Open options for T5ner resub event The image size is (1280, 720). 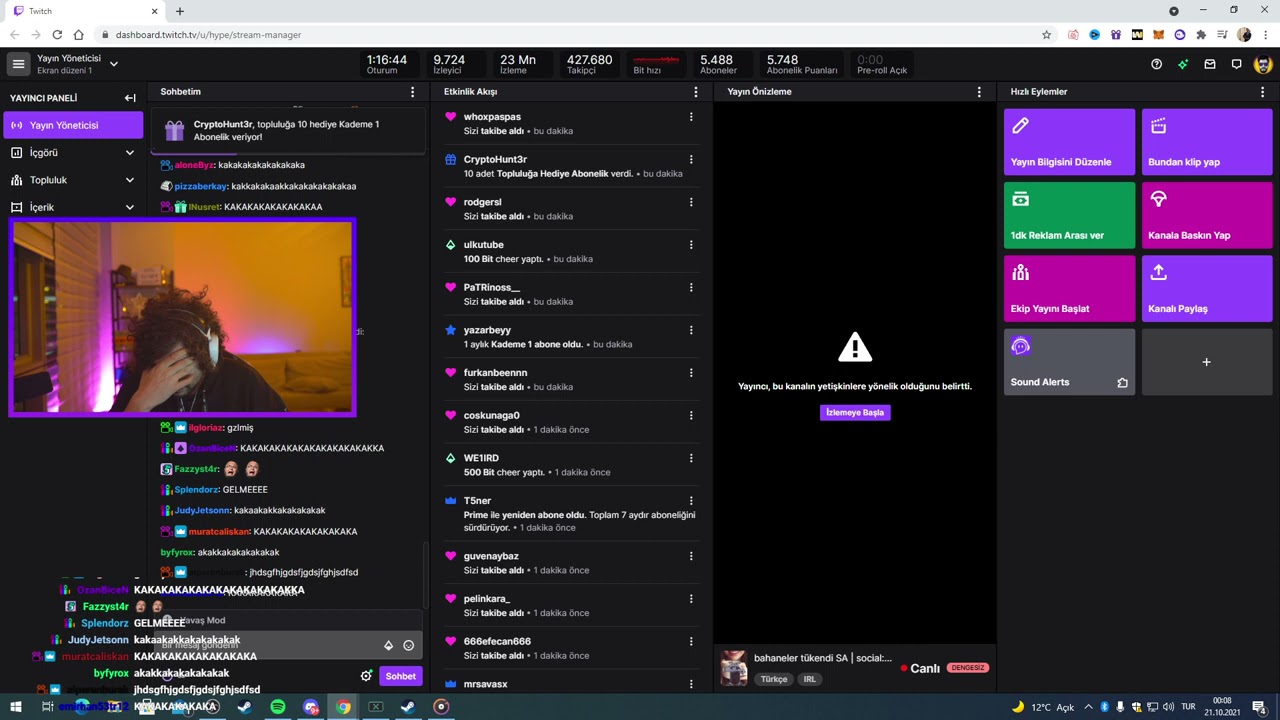(691, 500)
